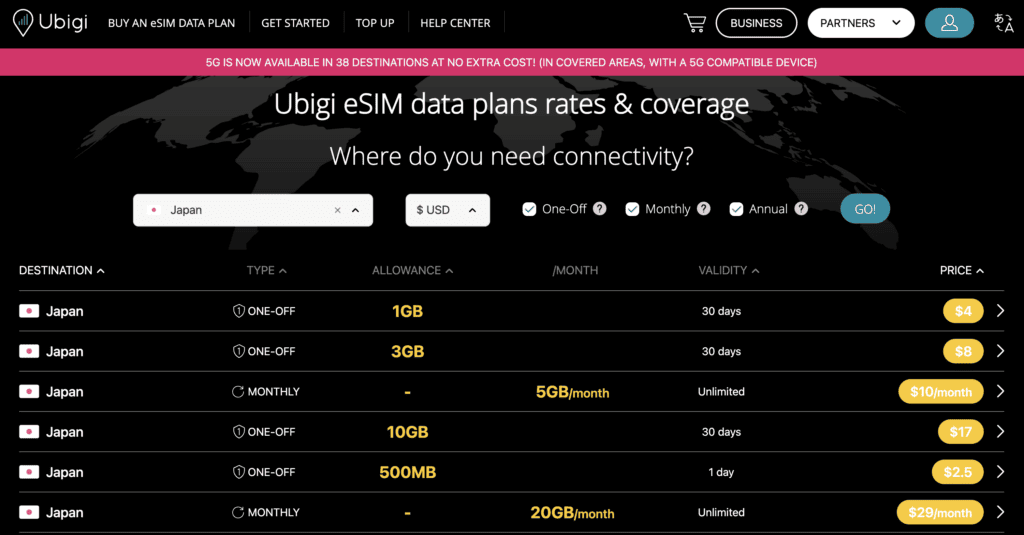Image resolution: width=1024 pixels, height=535 pixels.
Task: Click the Ubigi logo
Action: [x=50, y=22]
